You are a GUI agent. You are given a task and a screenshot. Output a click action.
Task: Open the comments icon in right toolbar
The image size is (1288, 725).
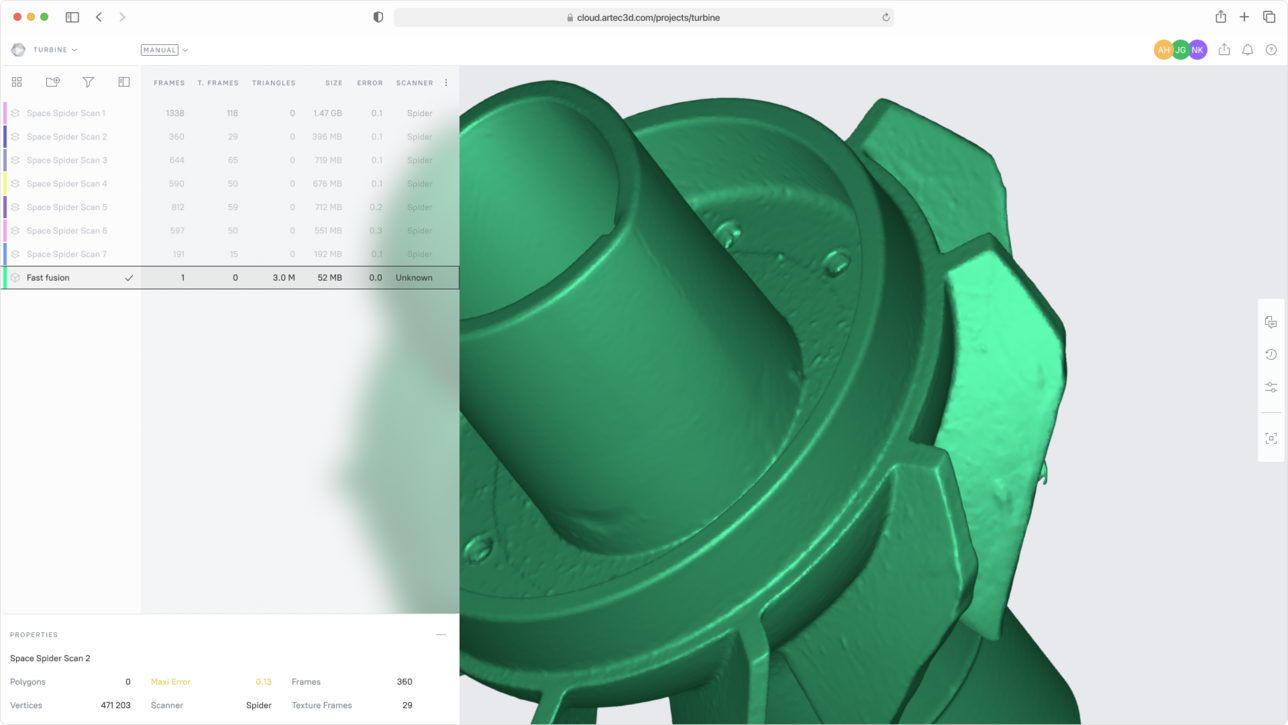[x=1271, y=322]
